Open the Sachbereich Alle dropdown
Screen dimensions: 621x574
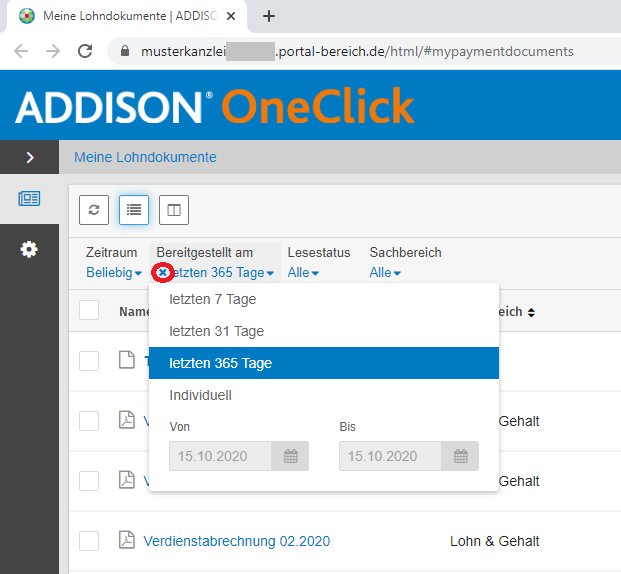point(385,273)
